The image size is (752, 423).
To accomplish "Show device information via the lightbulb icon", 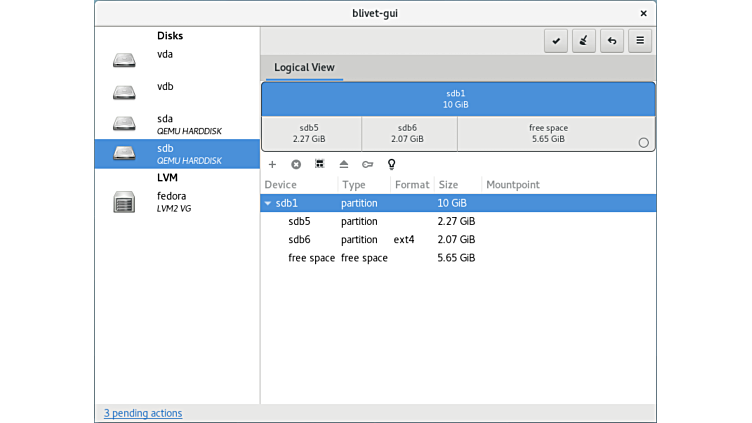I will (x=392, y=164).
